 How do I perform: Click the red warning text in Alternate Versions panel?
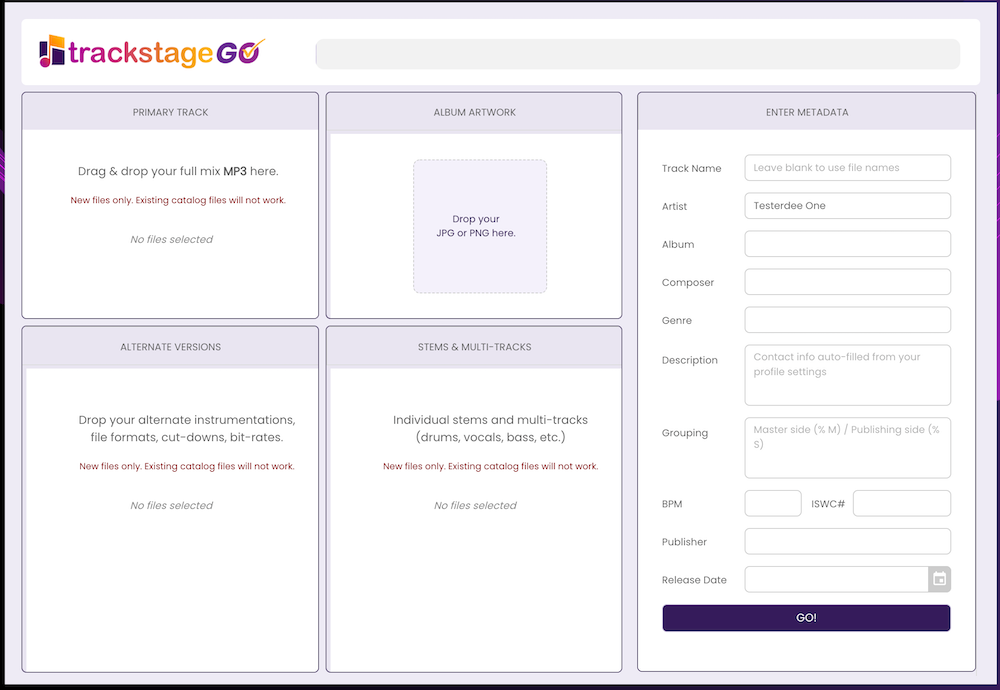tap(187, 466)
